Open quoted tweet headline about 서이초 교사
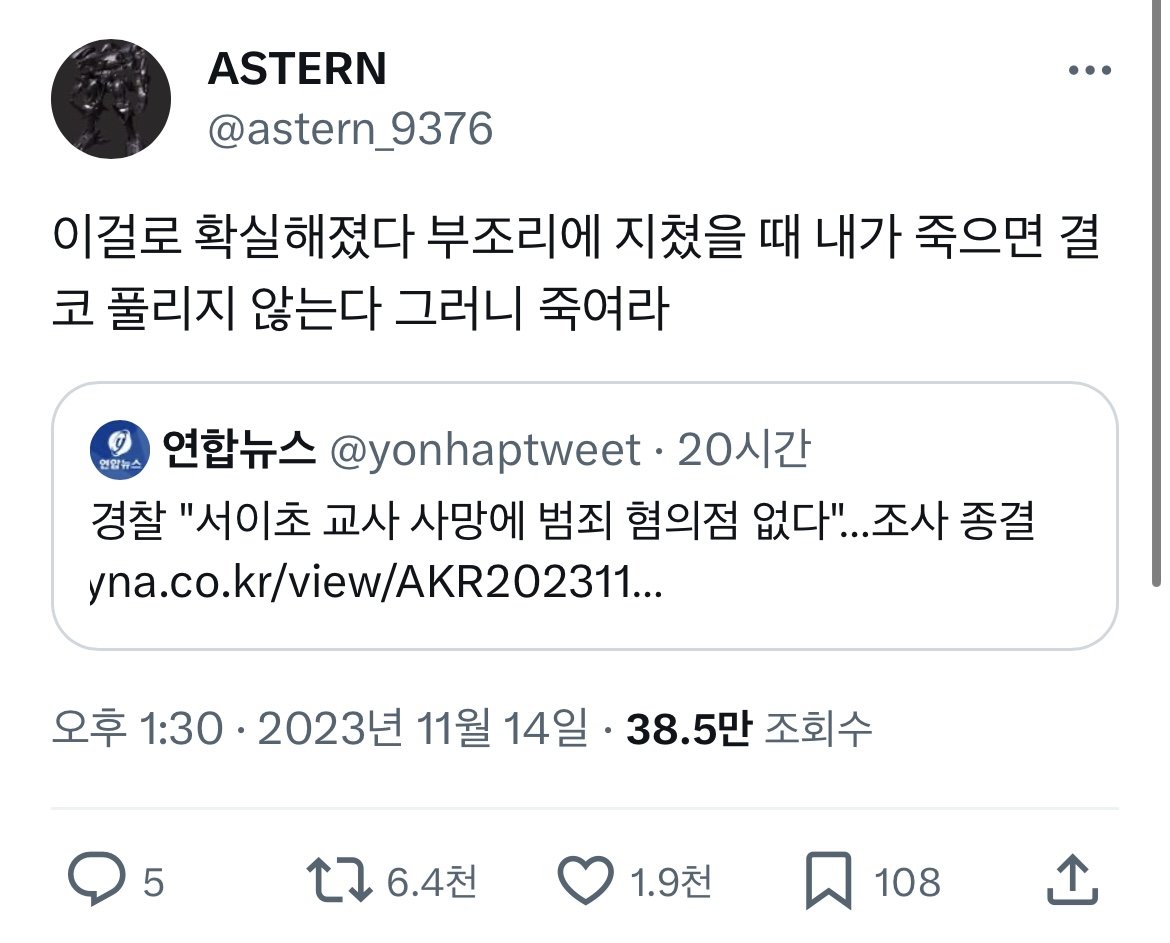The image size is (1170, 943). [x=562, y=520]
